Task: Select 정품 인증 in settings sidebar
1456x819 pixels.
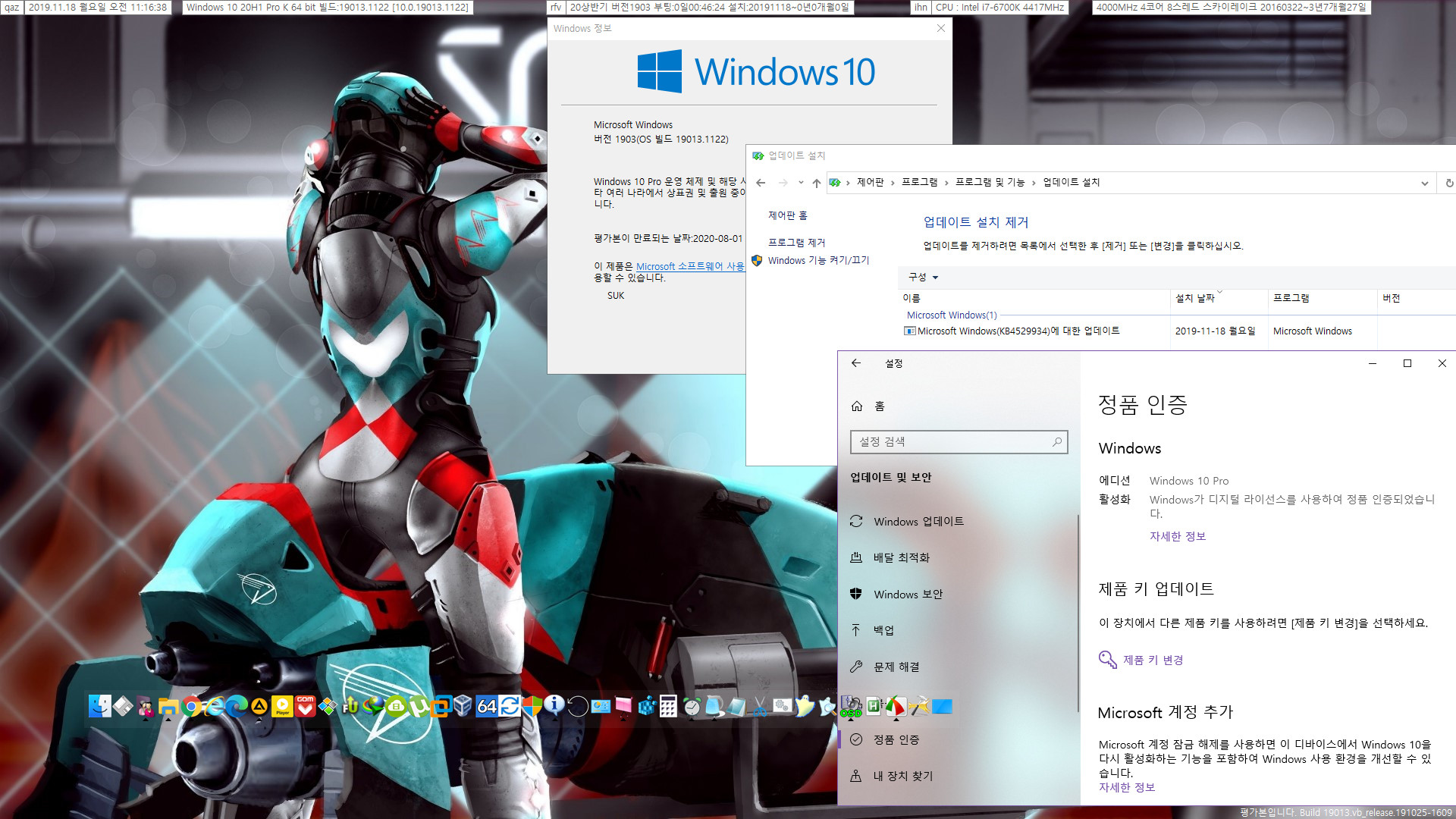Action: click(959, 739)
